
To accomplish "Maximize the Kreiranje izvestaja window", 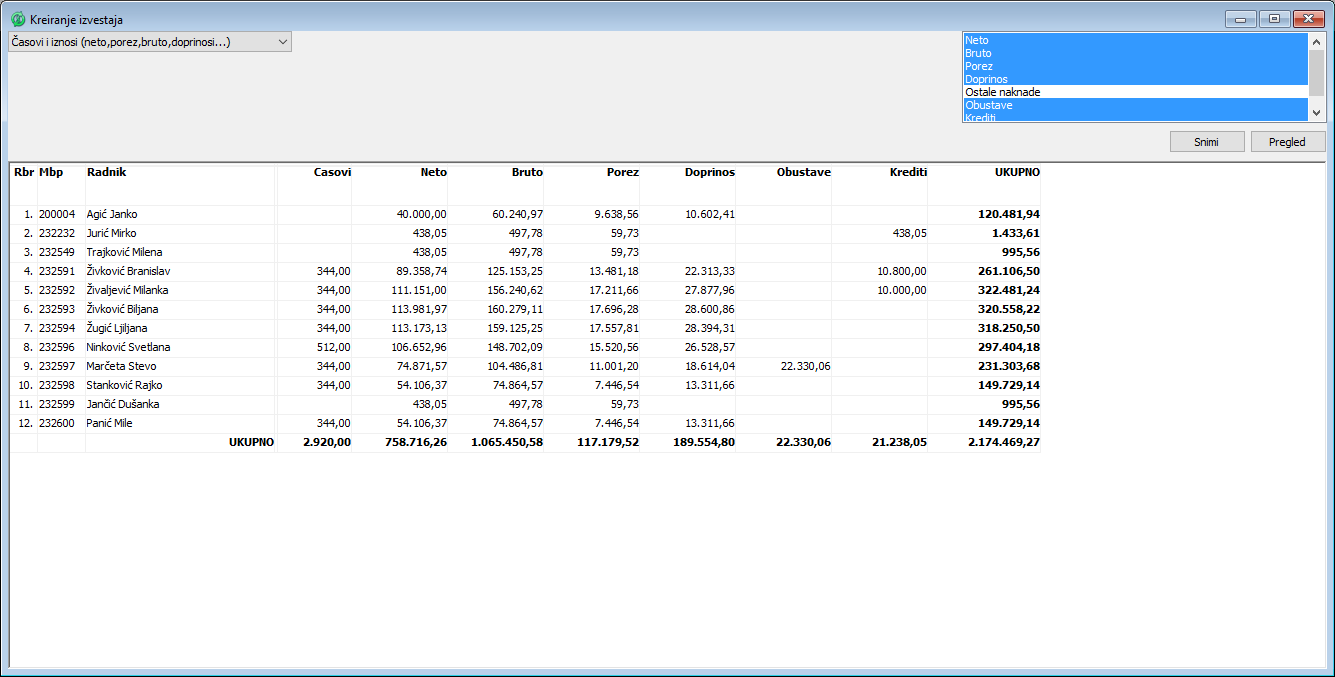I will 1274,19.
